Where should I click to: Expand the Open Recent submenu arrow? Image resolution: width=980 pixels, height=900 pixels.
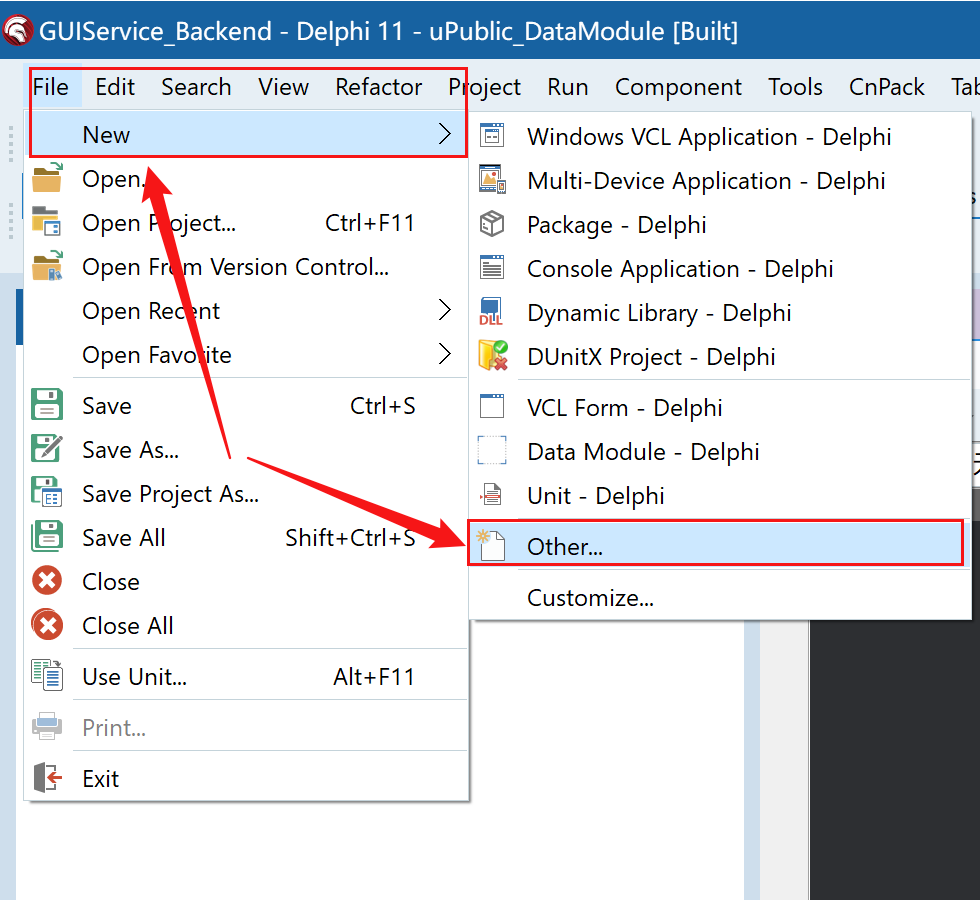tap(444, 310)
